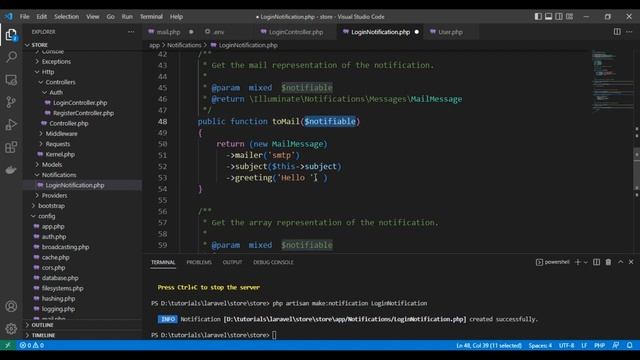Open the Help menu
640x360 pixels.
click(x=176, y=17)
